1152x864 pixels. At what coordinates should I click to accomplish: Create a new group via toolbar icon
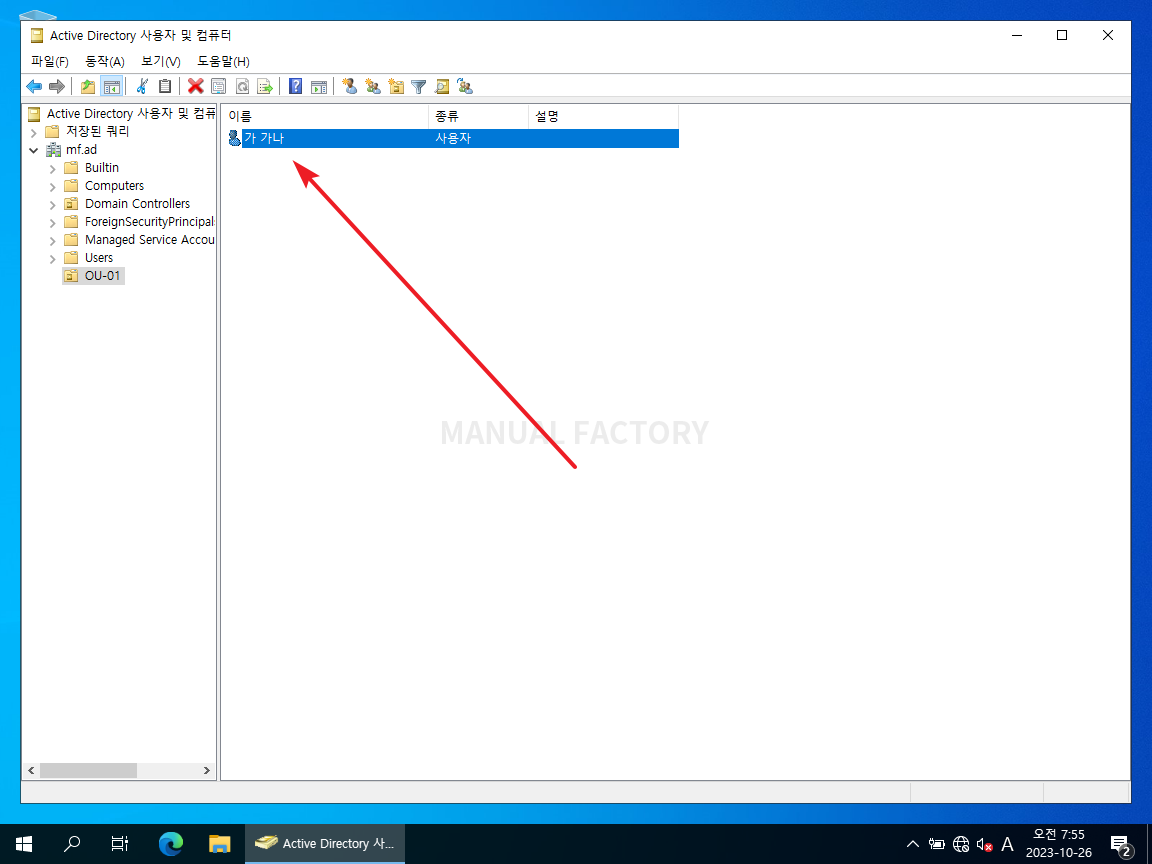click(373, 87)
